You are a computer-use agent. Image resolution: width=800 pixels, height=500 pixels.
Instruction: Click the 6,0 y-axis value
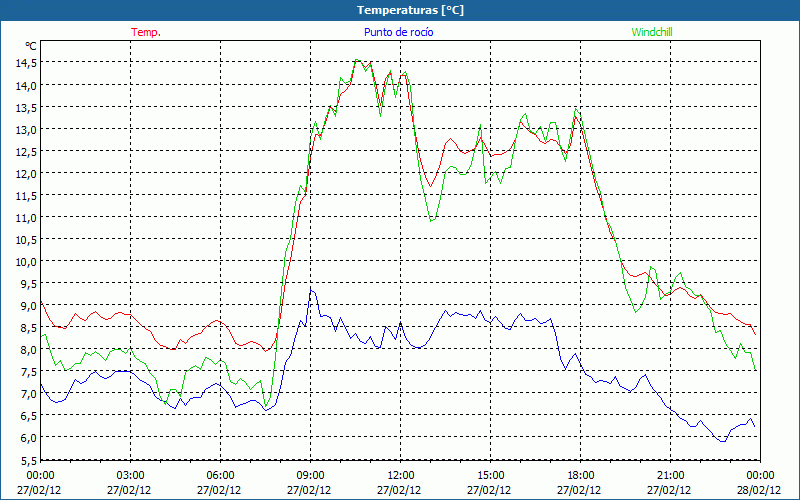click(29, 437)
